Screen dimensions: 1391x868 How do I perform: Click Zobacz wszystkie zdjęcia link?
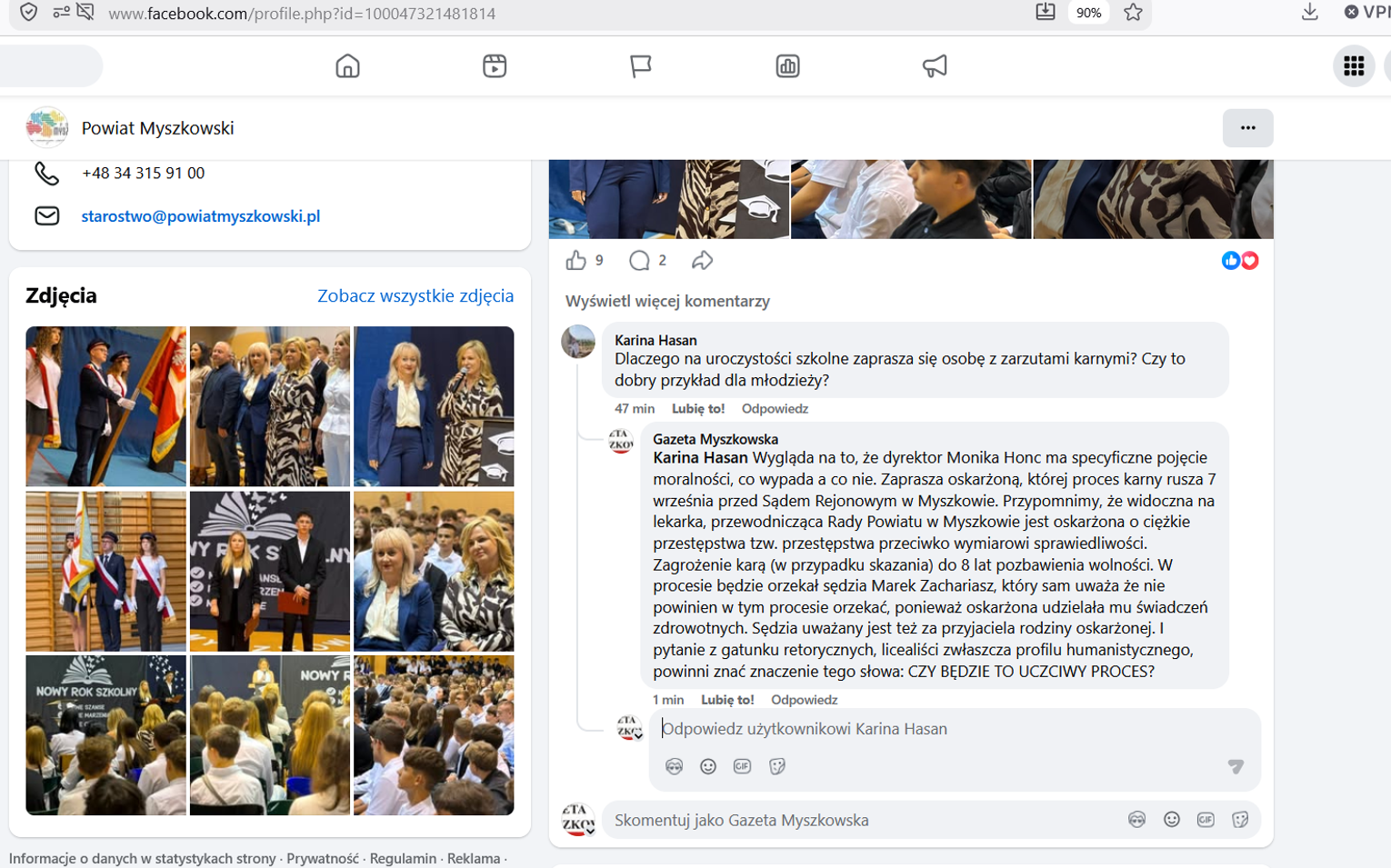tap(415, 295)
